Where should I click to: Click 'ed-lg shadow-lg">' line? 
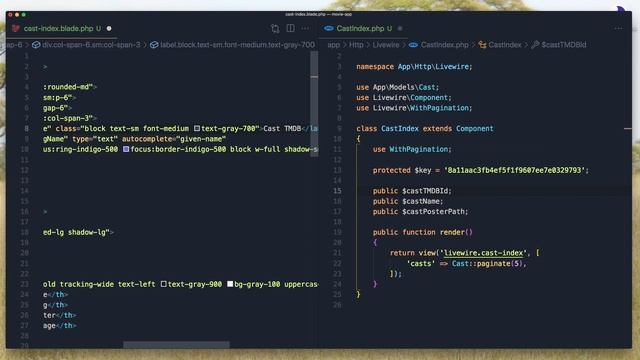(78, 232)
